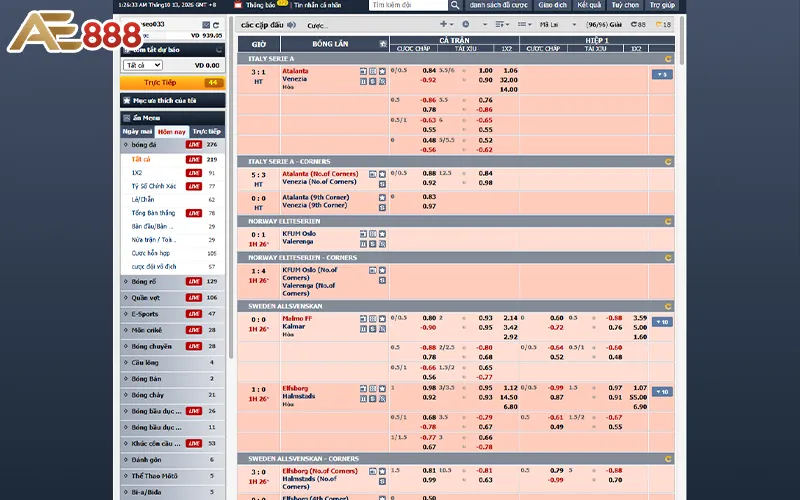The image size is (800, 500).
Task: Open the plus add dropdown in toolbar
Action: pos(446,24)
